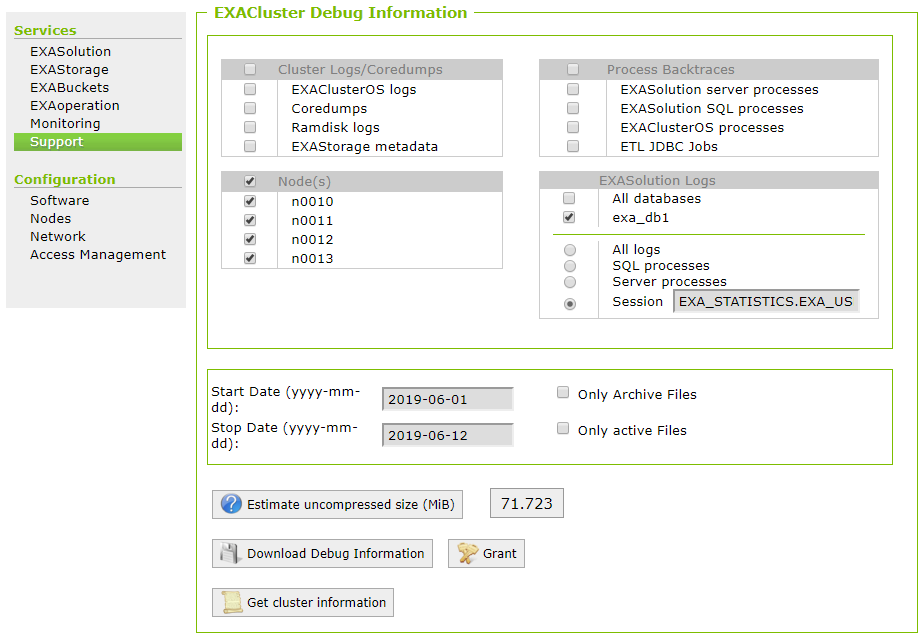Enable Only active Files checkbox
Screen dimensions: 923x637
tap(563, 428)
